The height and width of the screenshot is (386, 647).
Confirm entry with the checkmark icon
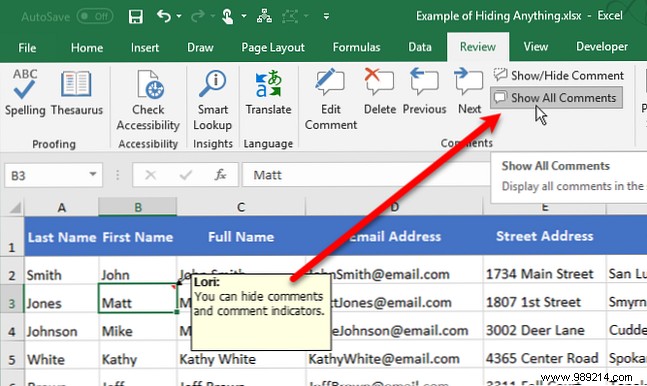[186, 175]
